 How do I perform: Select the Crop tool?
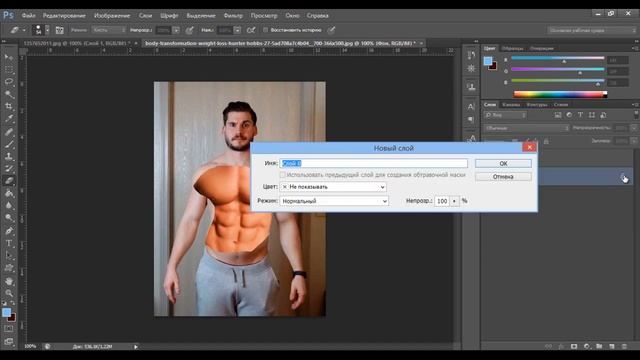pyautogui.click(x=9, y=107)
